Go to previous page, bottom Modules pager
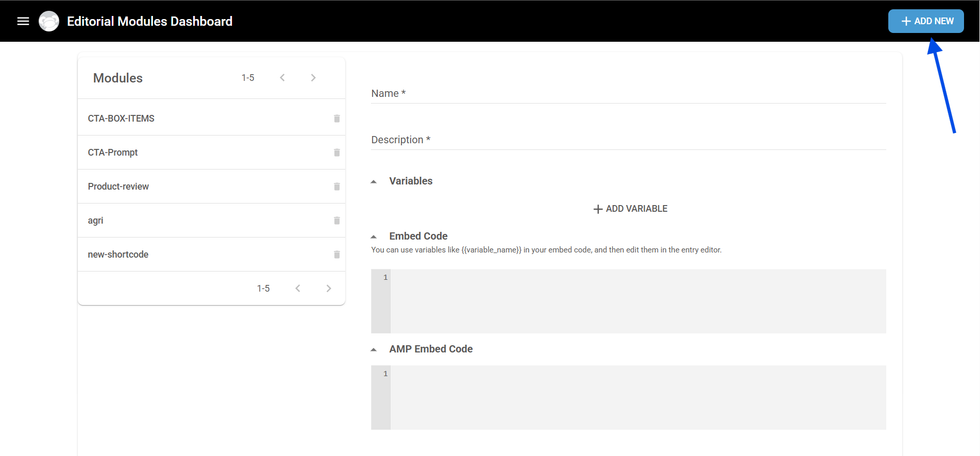980x456 pixels. 298,289
